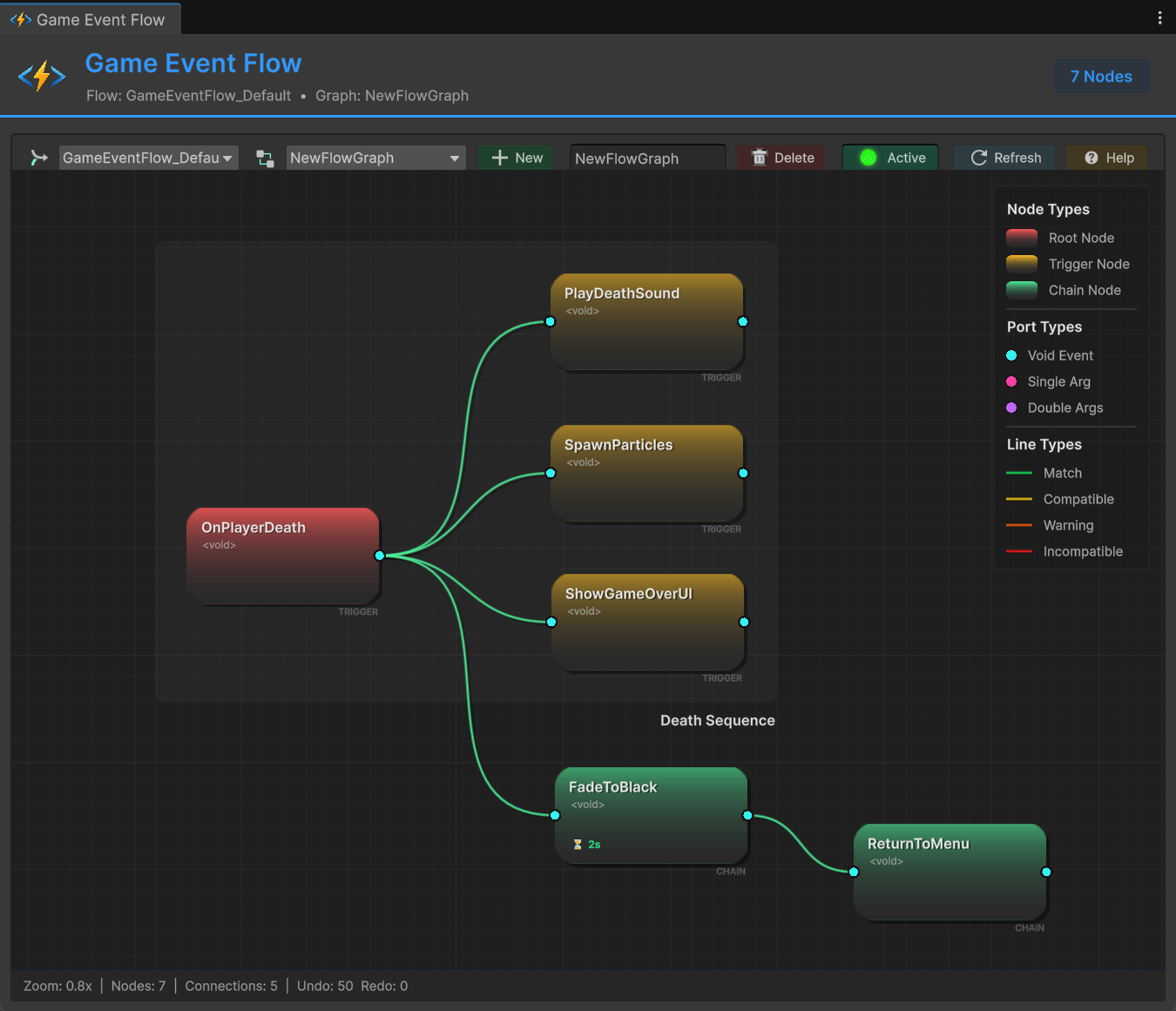Click the Void Event cyan port icon in legend
The image size is (1176, 1011).
(x=1011, y=355)
